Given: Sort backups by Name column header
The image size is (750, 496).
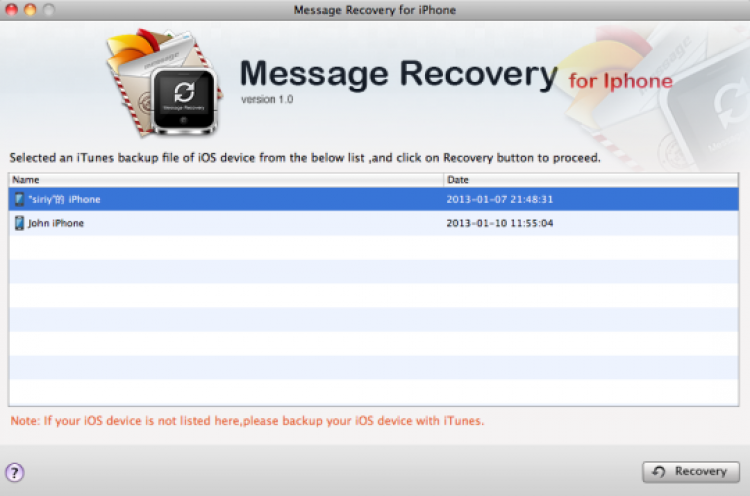Looking at the screenshot, I should coord(226,180).
